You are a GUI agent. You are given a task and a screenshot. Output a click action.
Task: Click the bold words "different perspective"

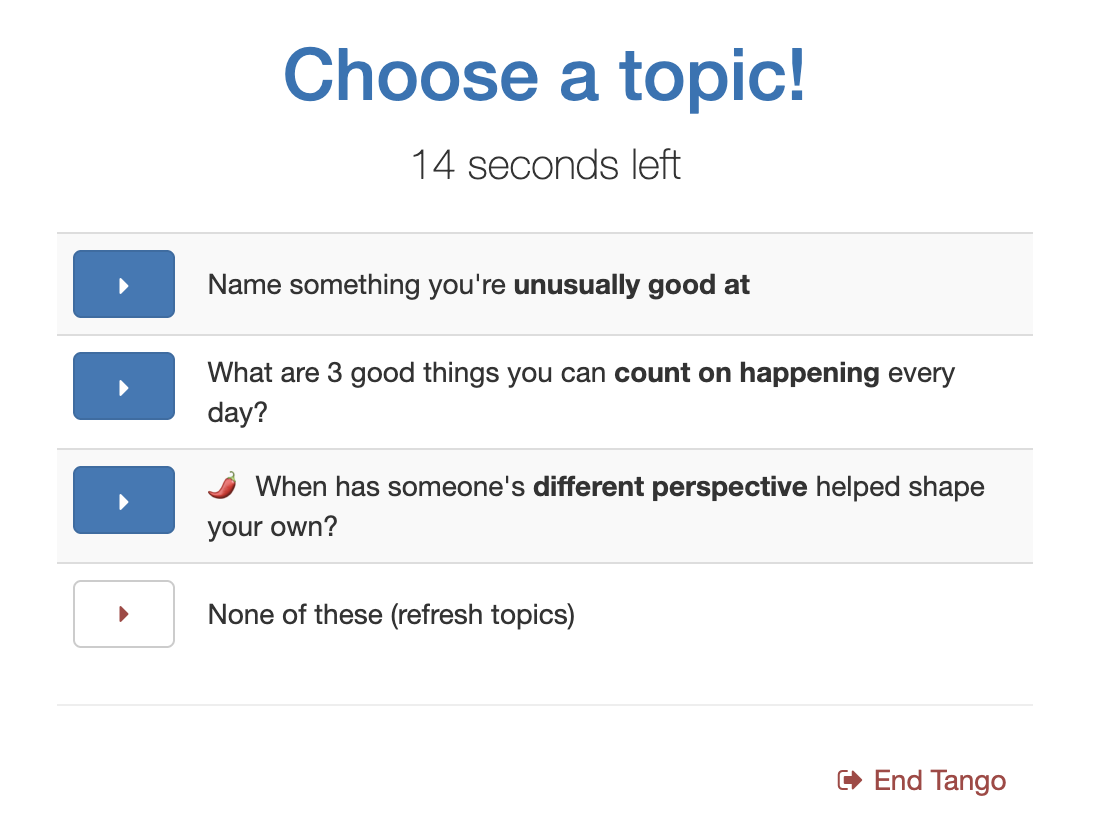670,486
